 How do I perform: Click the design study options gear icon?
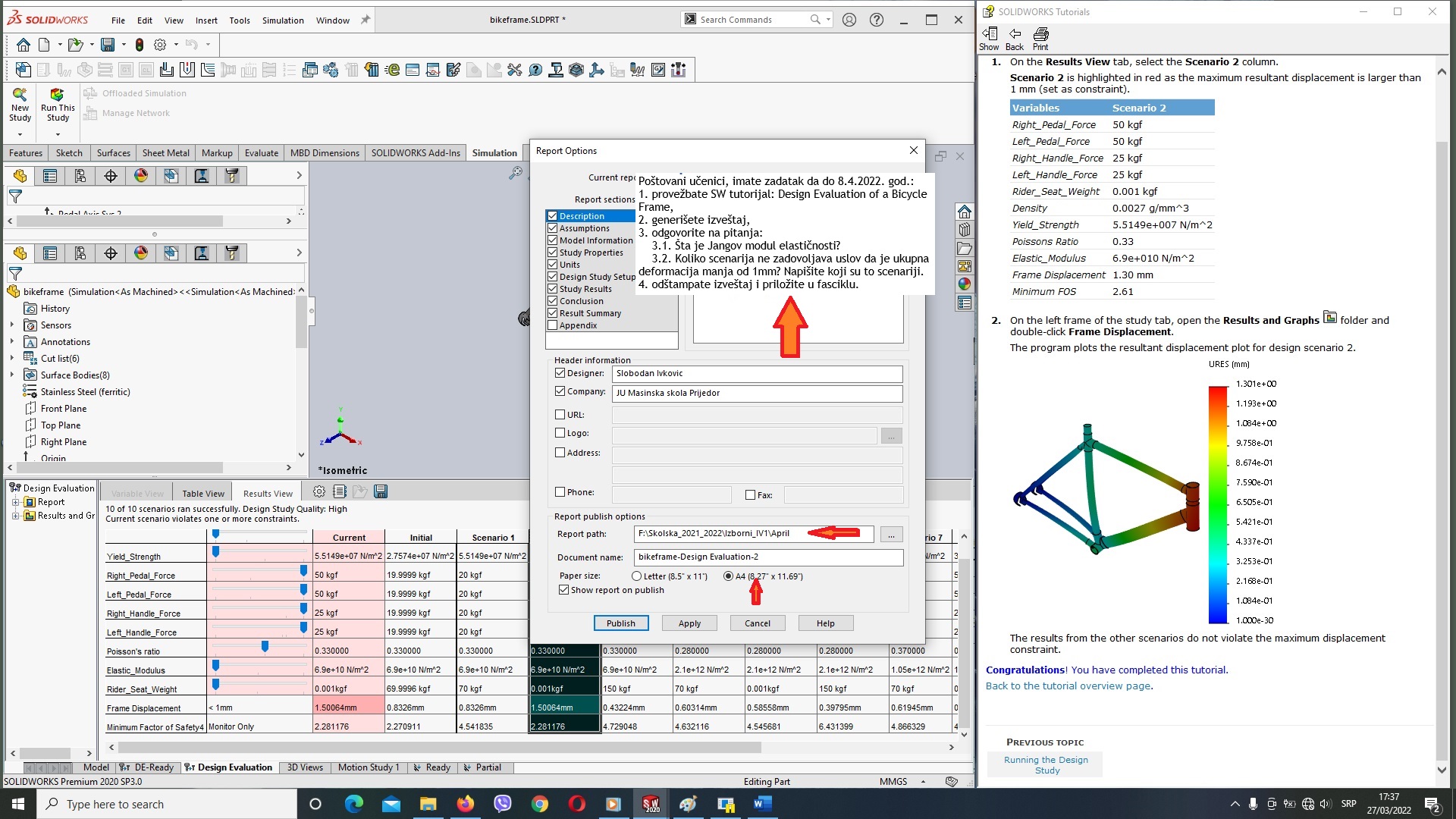[x=319, y=492]
